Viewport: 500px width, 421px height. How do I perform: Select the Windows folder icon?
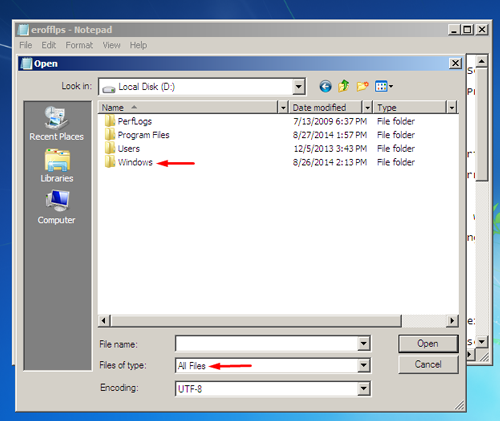(110, 162)
